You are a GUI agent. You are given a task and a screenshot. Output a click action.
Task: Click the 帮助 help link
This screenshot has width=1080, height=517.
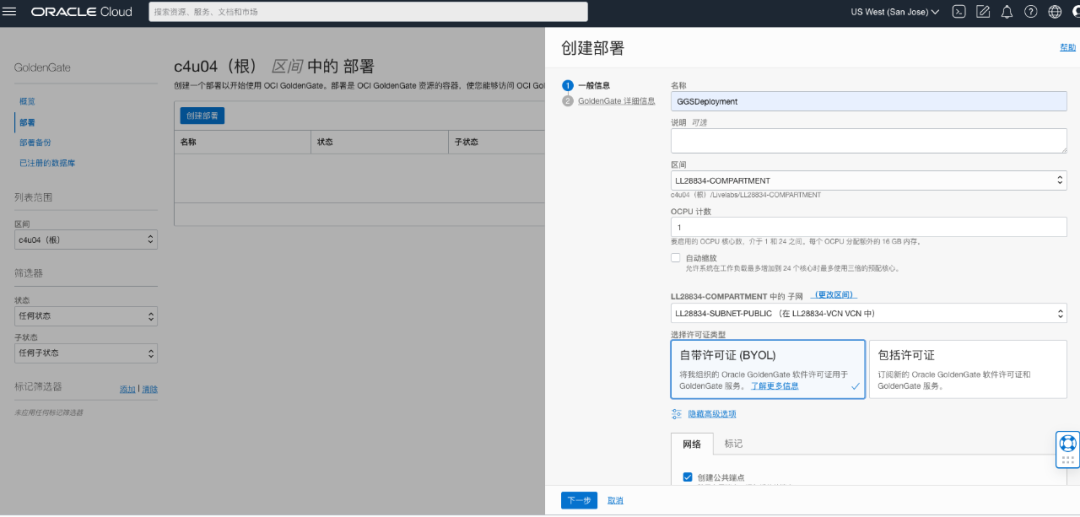click(1067, 48)
